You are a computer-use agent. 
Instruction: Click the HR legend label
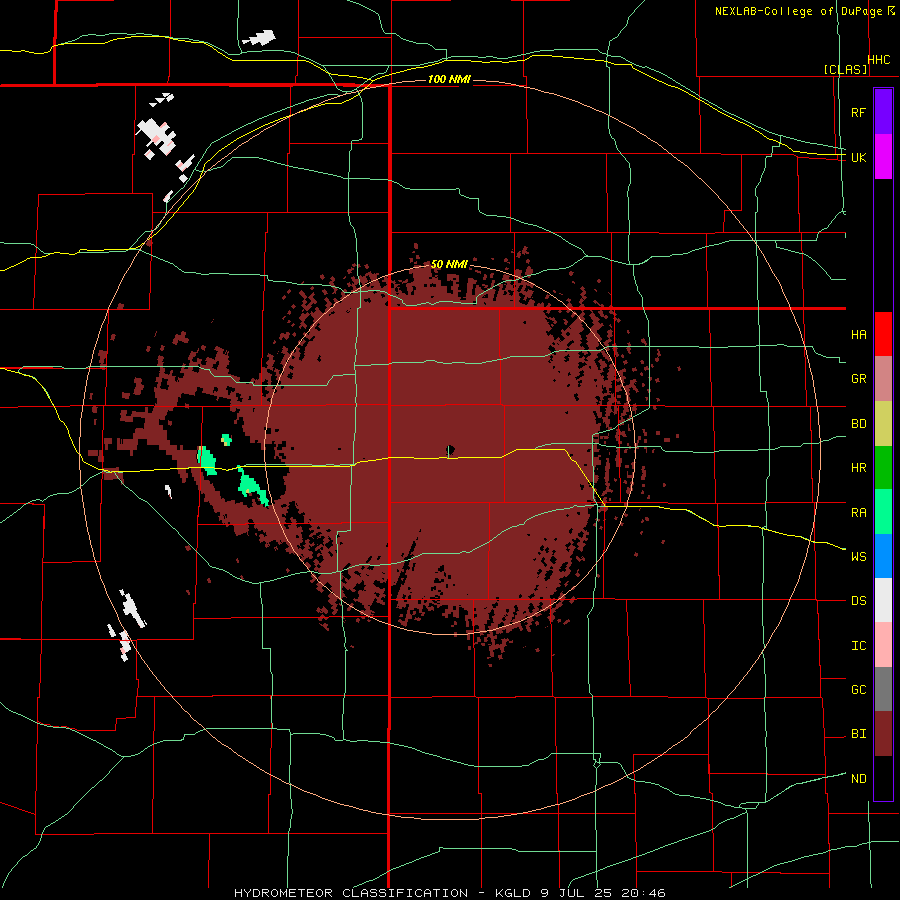click(x=858, y=468)
